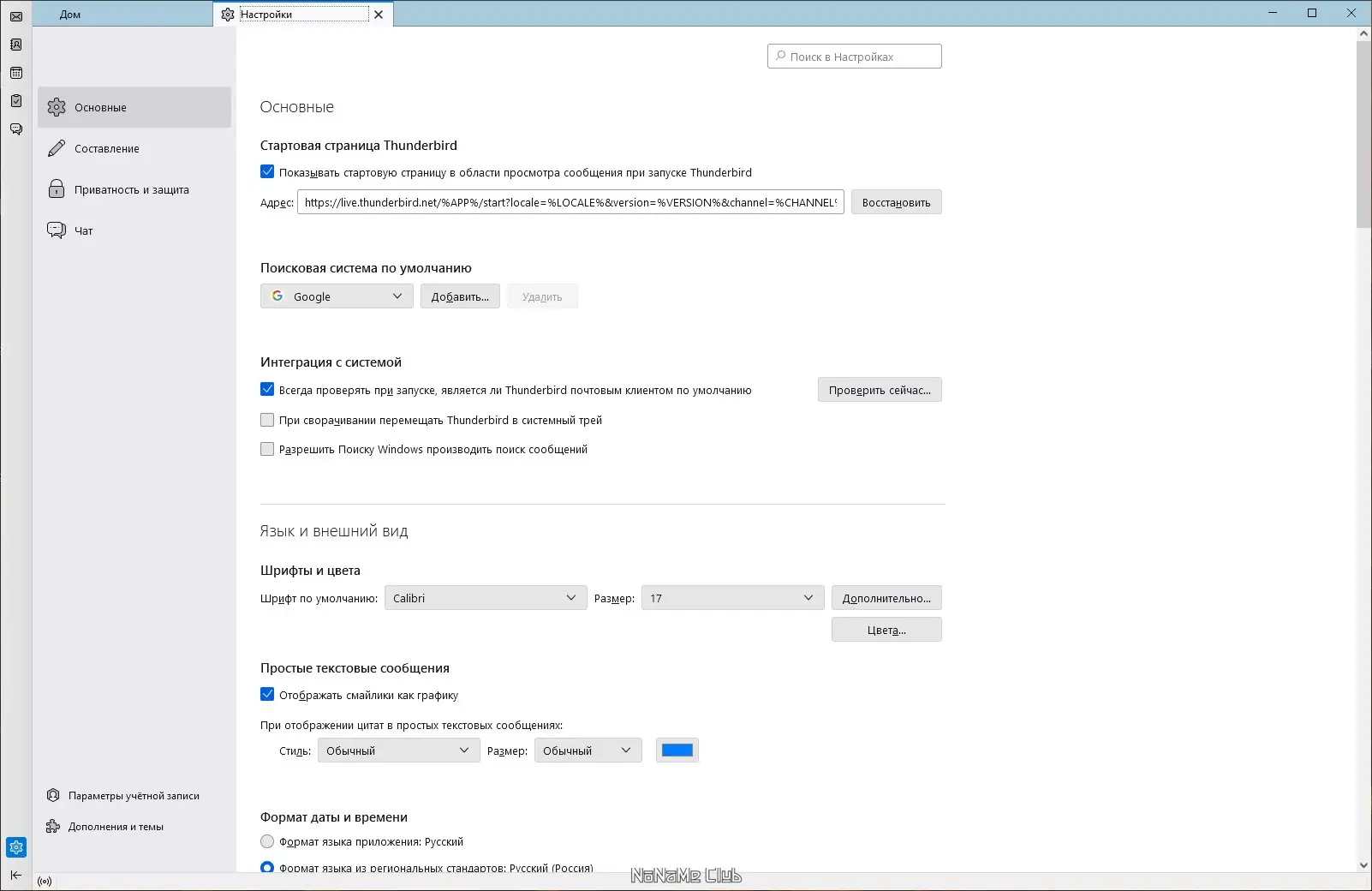This screenshot has height=891, width=1372.
Task: Enable Разрешить Поиску Windows checkbox
Action: point(267,449)
